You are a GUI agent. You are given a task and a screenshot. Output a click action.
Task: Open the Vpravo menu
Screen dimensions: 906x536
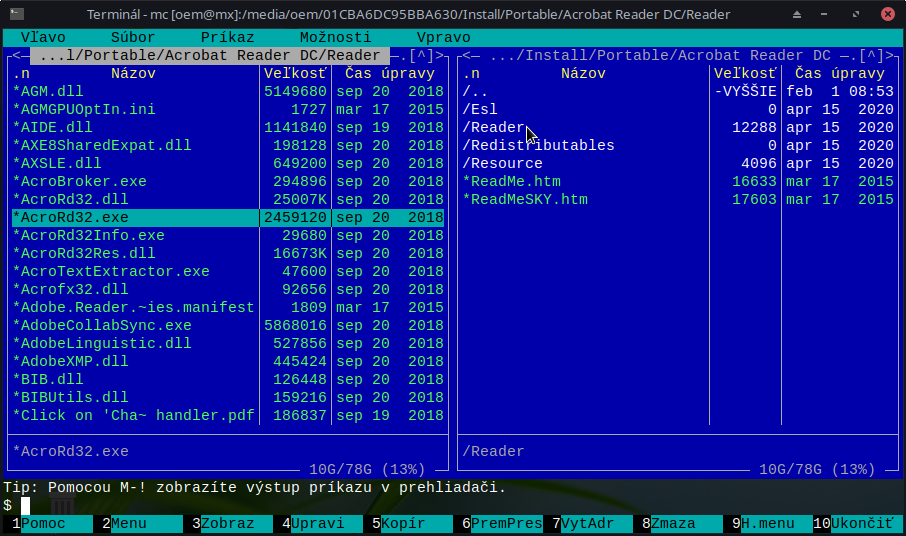coord(443,38)
